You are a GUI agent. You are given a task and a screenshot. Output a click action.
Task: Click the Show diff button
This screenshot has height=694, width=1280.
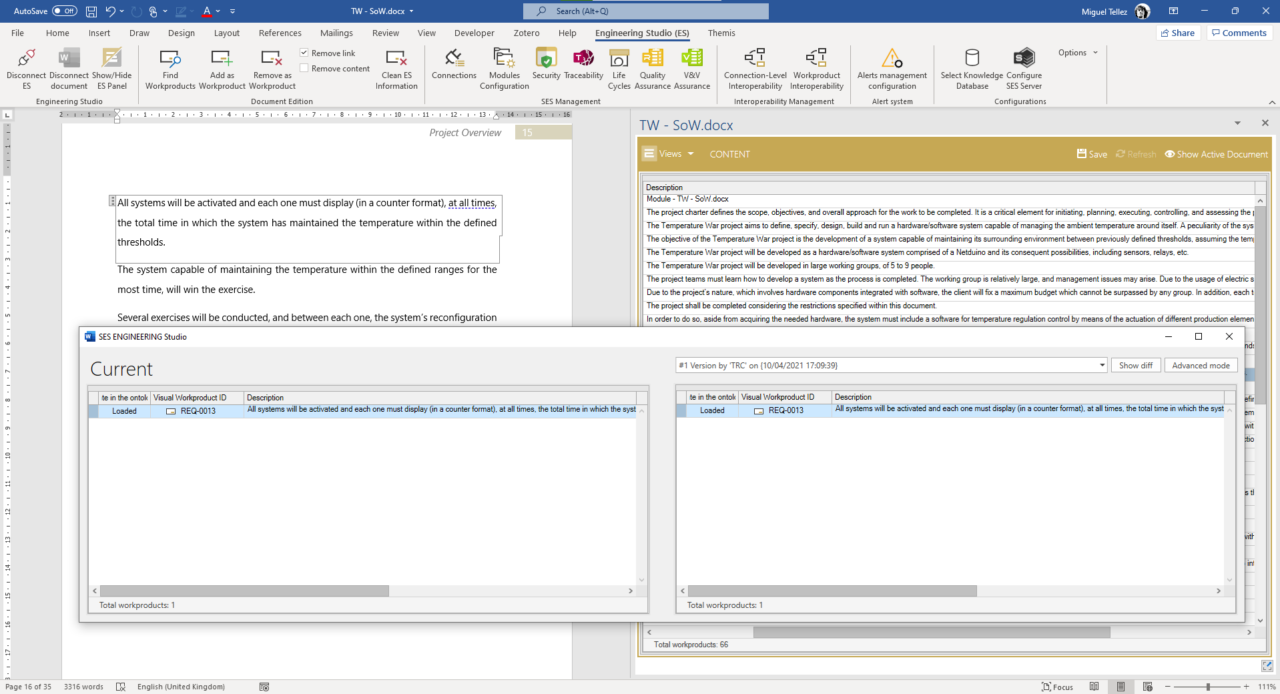1135,366
